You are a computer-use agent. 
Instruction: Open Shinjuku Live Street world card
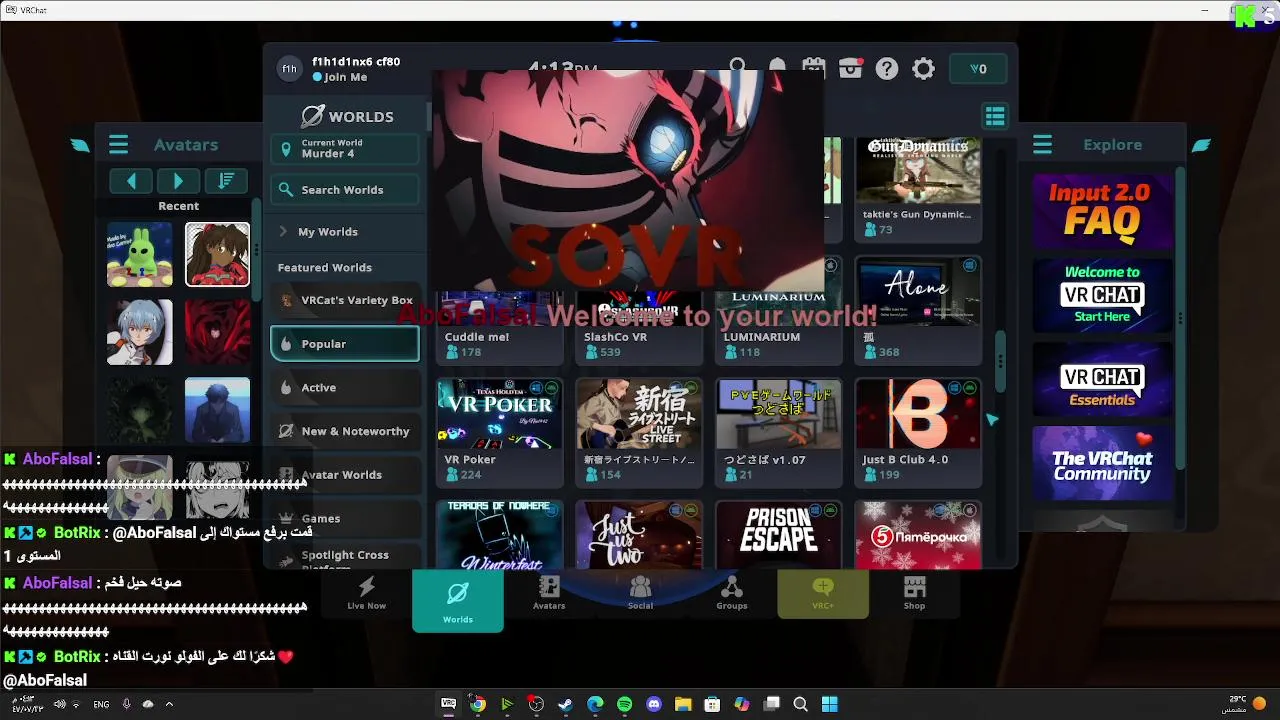pyautogui.click(x=639, y=432)
